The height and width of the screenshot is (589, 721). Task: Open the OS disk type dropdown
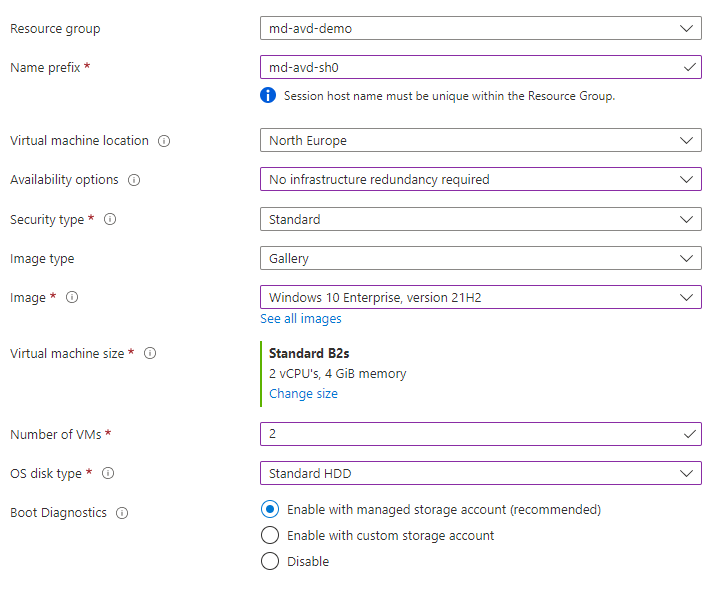[480, 473]
